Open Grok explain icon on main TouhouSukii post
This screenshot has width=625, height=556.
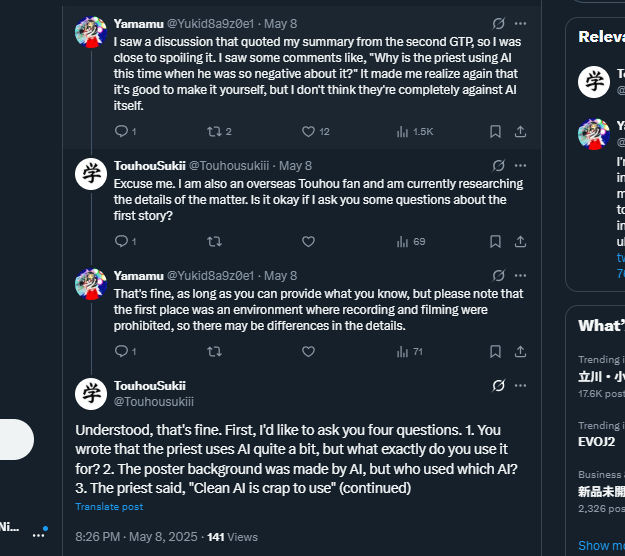coord(498,385)
